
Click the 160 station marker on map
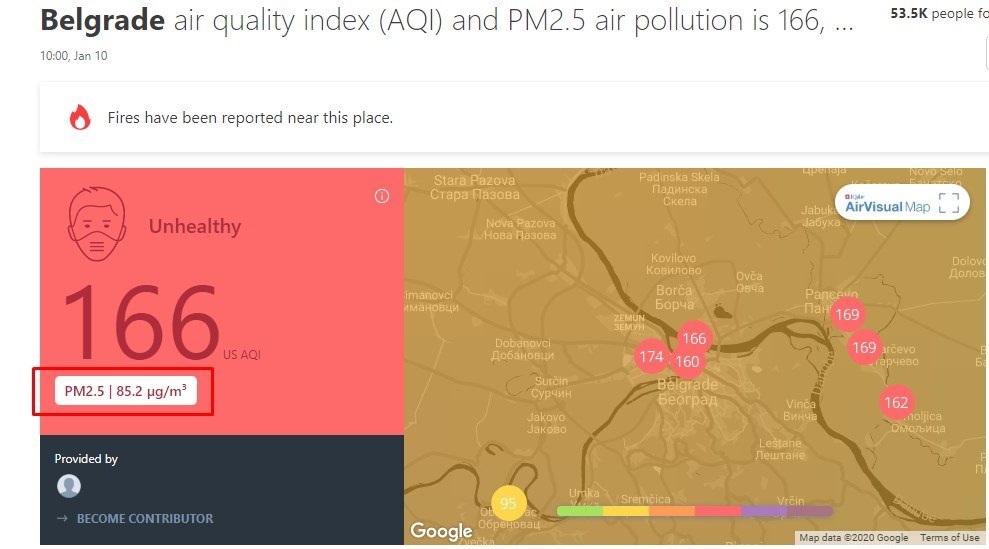pyautogui.click(x=688, y=362)
